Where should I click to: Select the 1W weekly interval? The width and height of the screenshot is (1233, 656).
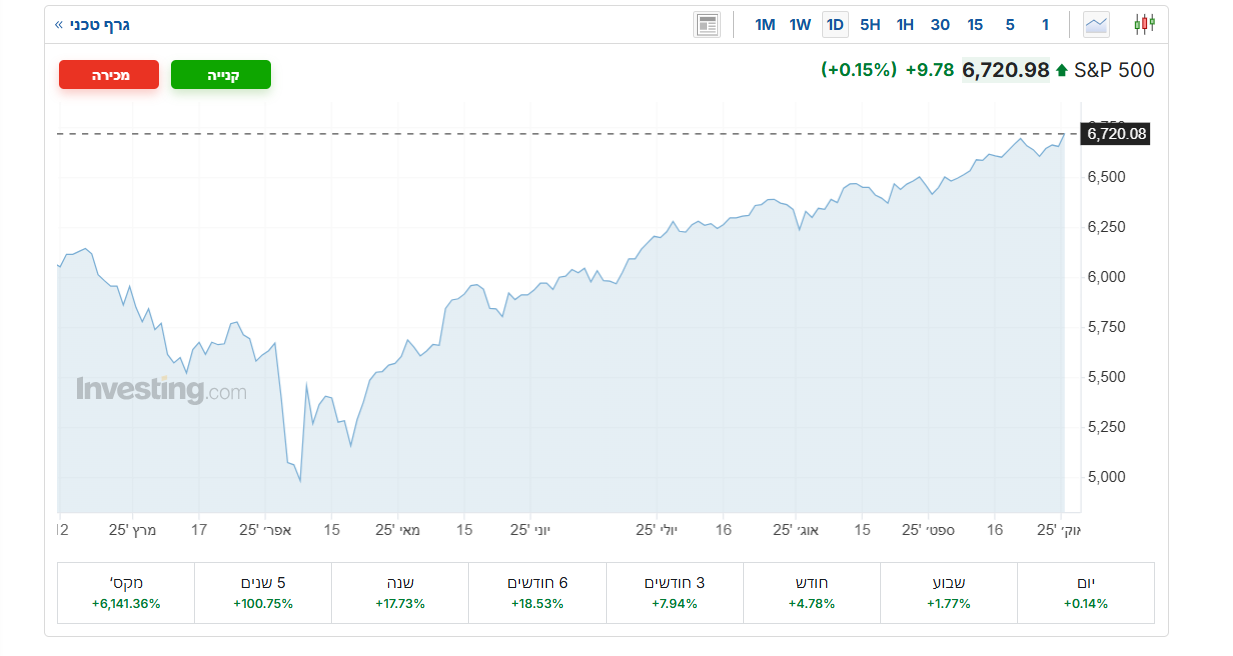tap(800, 25)
